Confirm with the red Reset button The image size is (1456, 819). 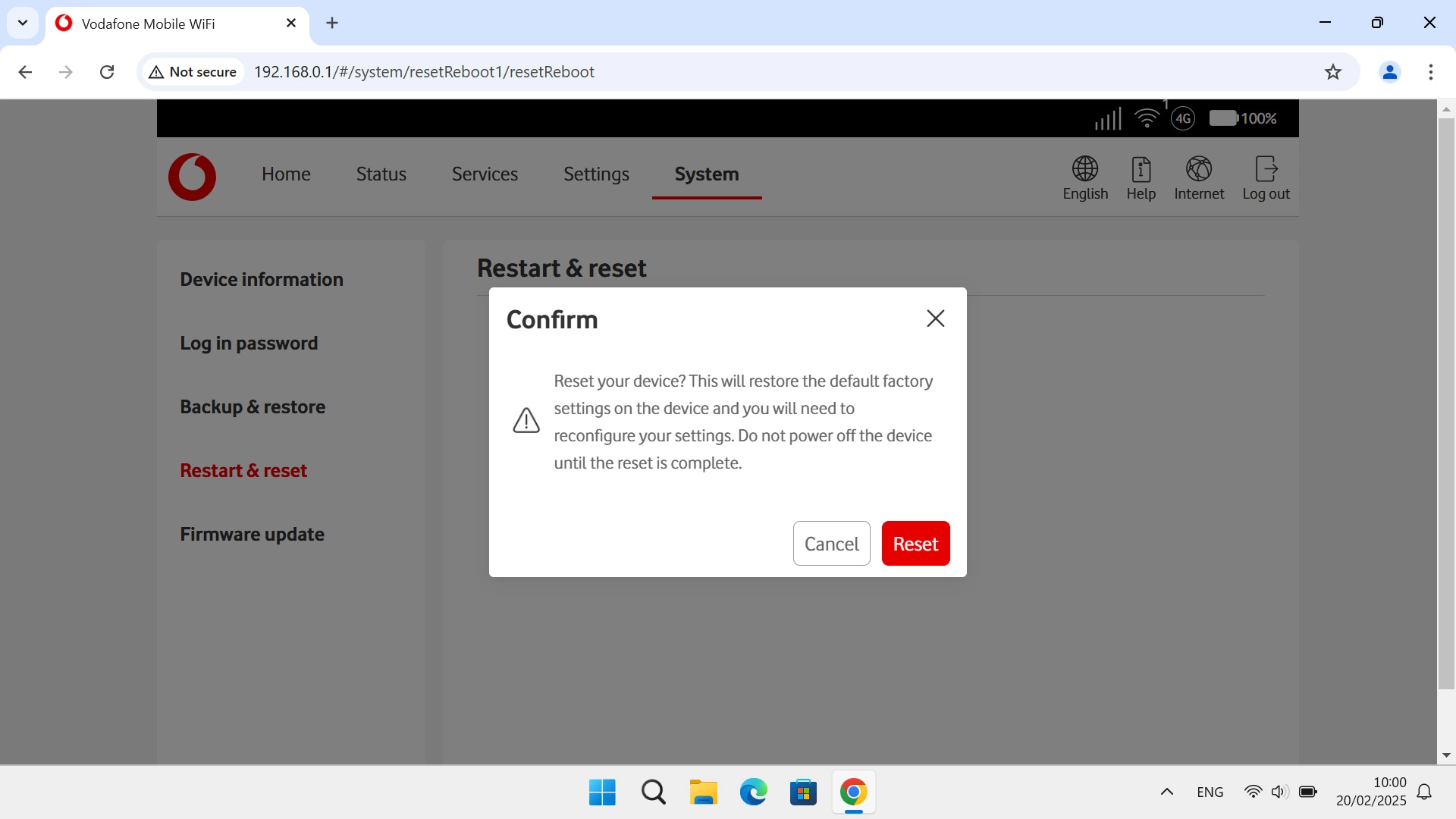(x=915, y=544)
